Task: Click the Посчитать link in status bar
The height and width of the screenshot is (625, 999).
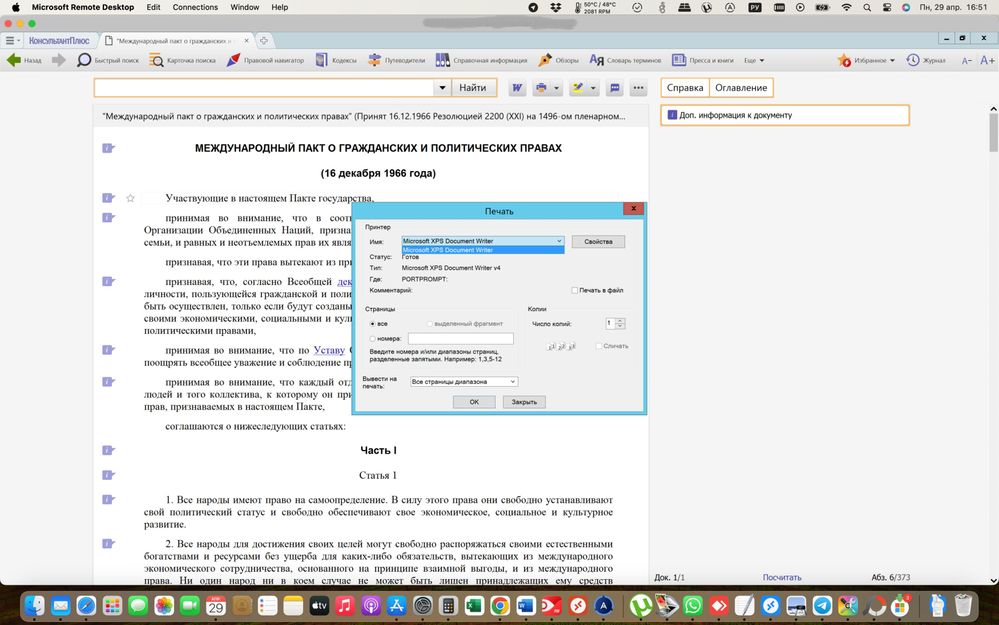Action: (x=782, y=577)
